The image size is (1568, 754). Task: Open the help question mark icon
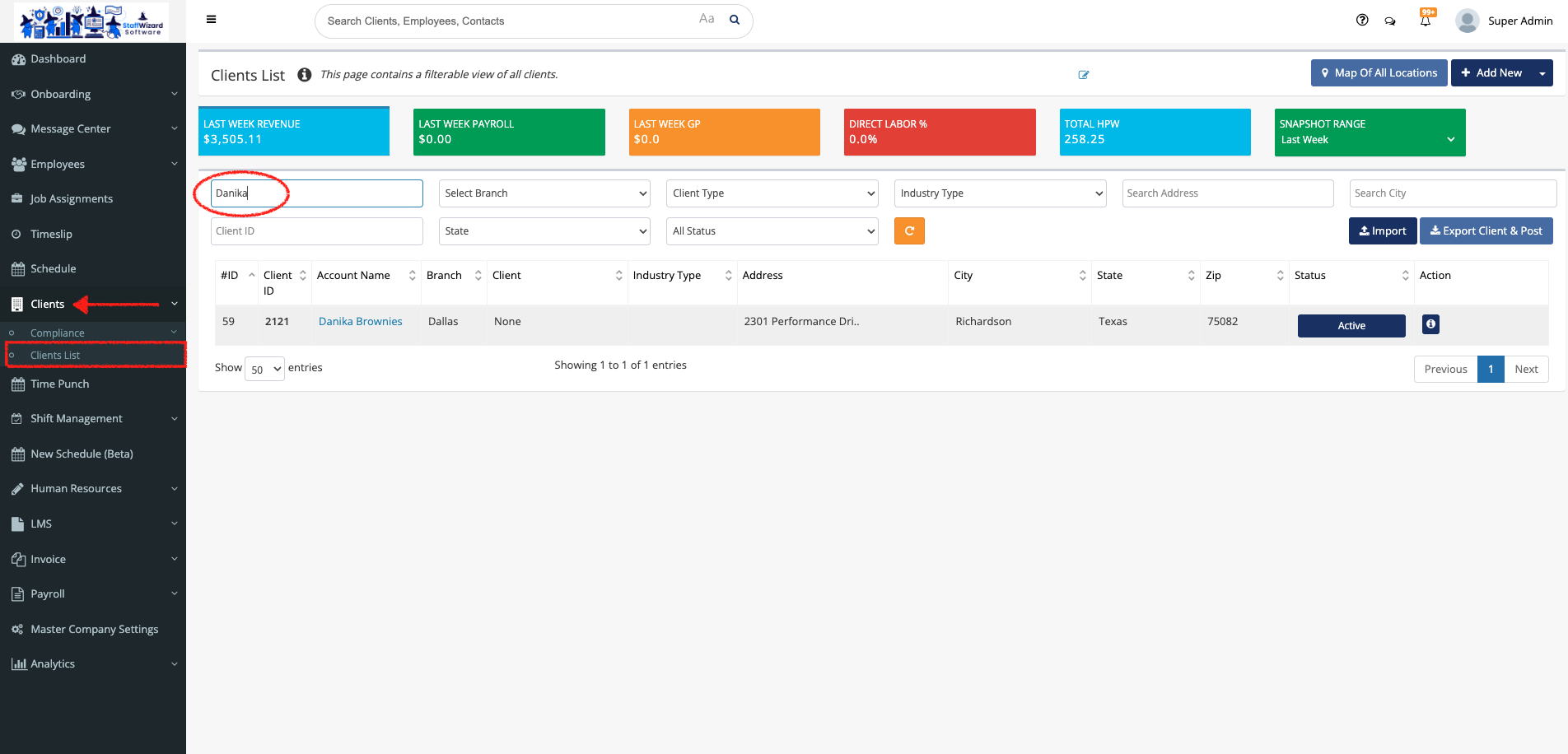(x=1362, y=21)
